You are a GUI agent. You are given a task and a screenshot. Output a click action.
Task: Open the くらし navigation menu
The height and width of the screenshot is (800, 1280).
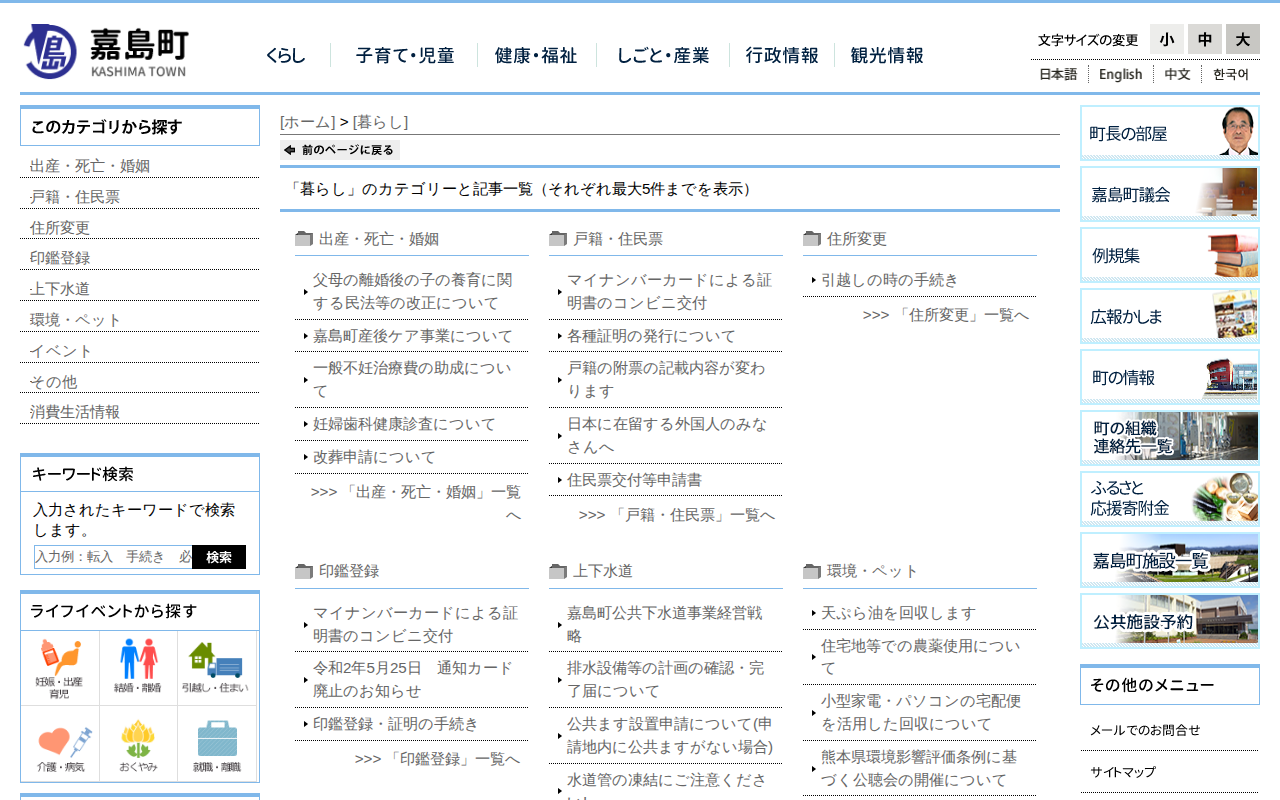click(286, 56)
